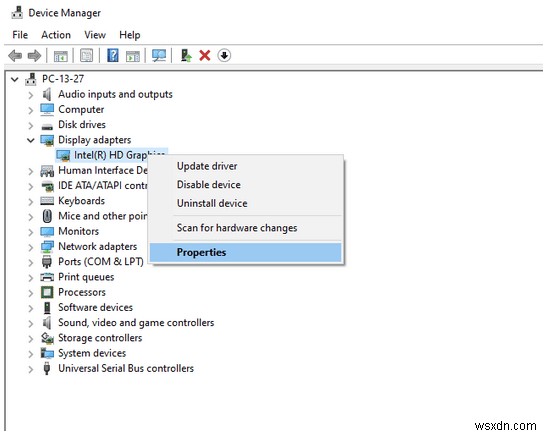The image size is (548, 436).
Task: Expand the Keyboards chevron
Action: point(31,202)
